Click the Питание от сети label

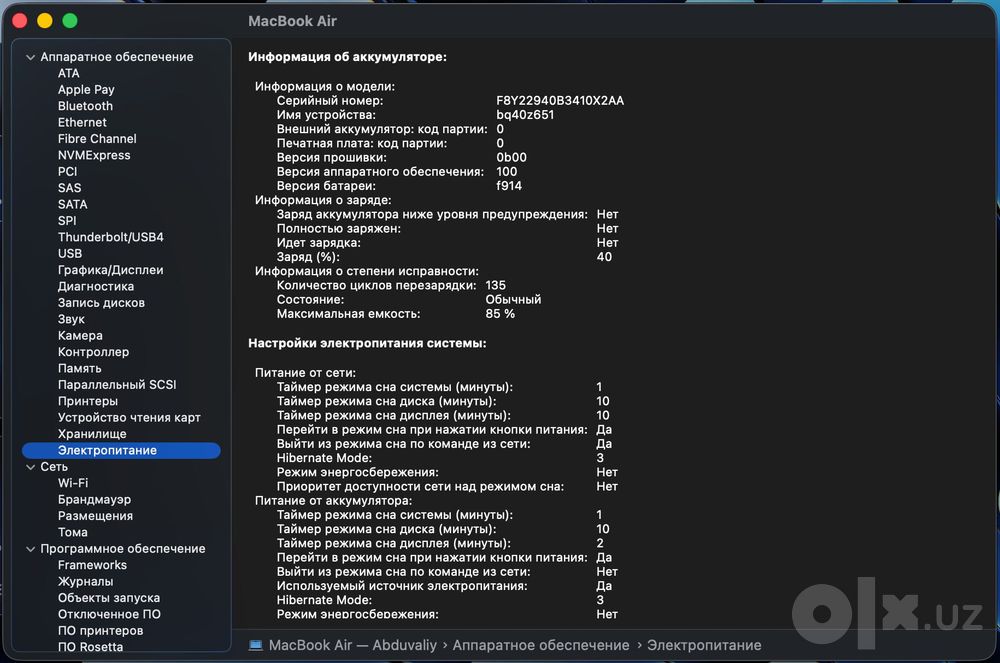(x=305, y=373)
